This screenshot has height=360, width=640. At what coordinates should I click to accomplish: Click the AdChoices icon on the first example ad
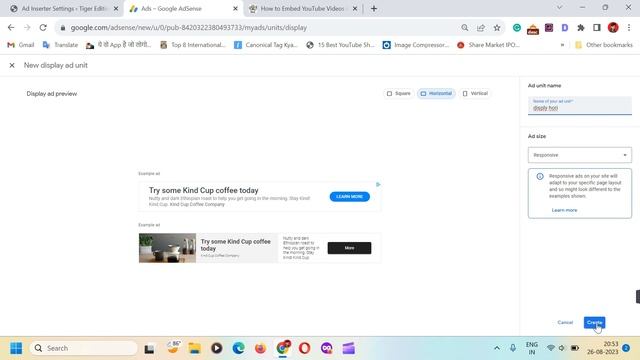378,184
